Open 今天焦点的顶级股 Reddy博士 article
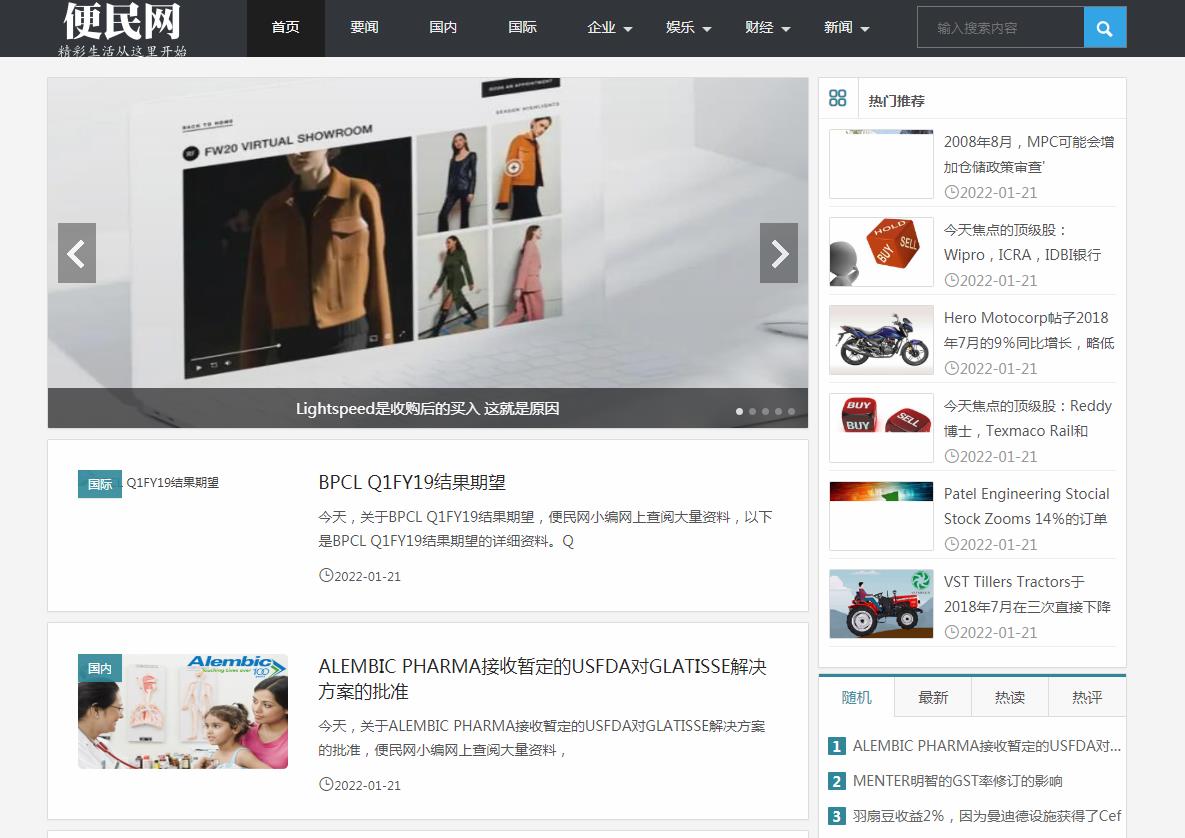Screen dimensions: 1185x838 click(x=1028, y=419)
